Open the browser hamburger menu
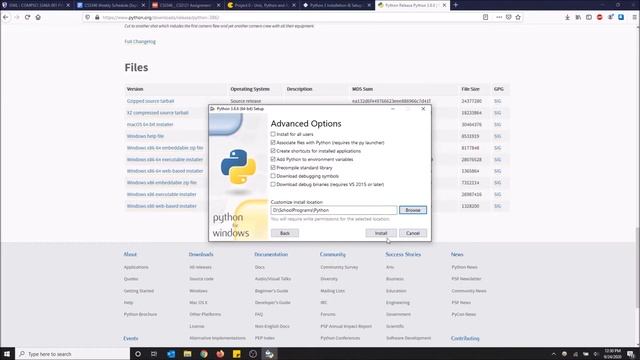Viewport: 640px width, 360px height. point(634,17)
